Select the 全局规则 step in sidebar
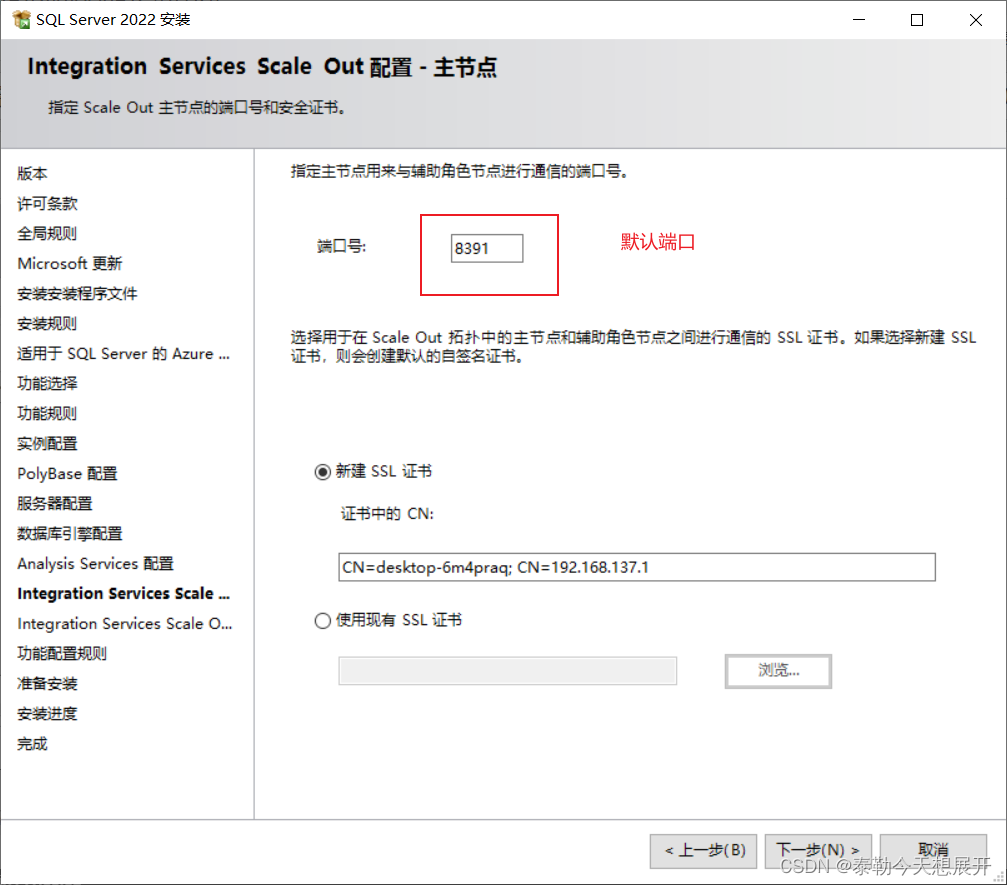 tap(47, 234)
